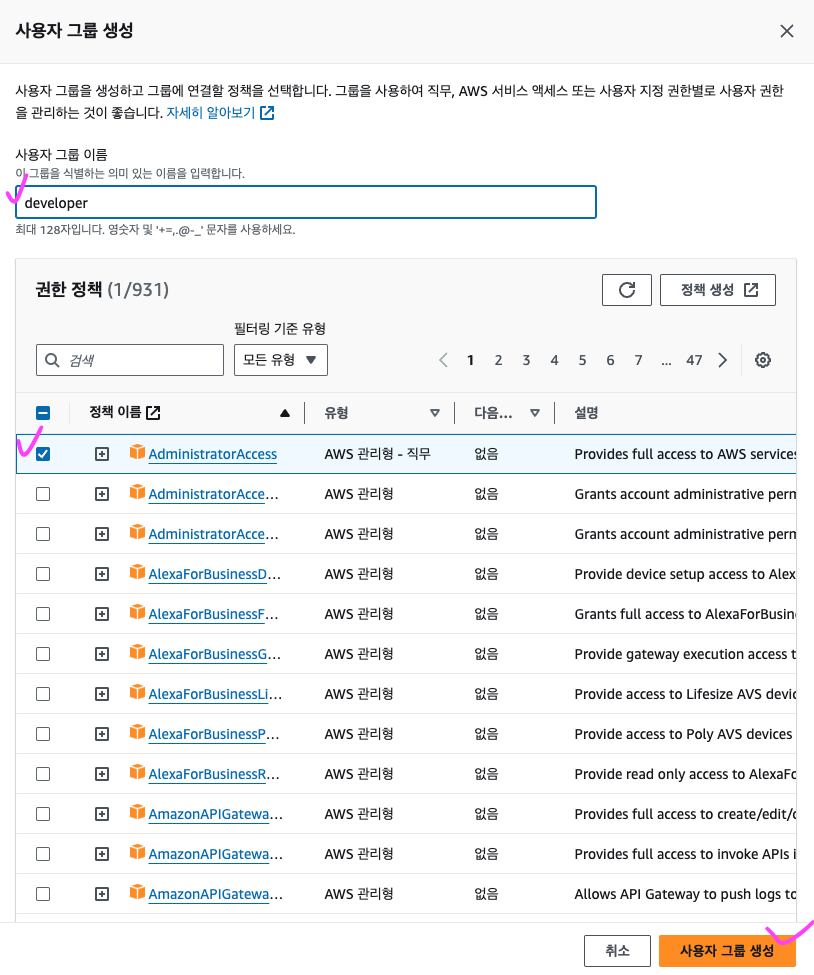814x975 pixels.
Task: Toggle the select-all header checkbox
Action: [x=43, y=413]
